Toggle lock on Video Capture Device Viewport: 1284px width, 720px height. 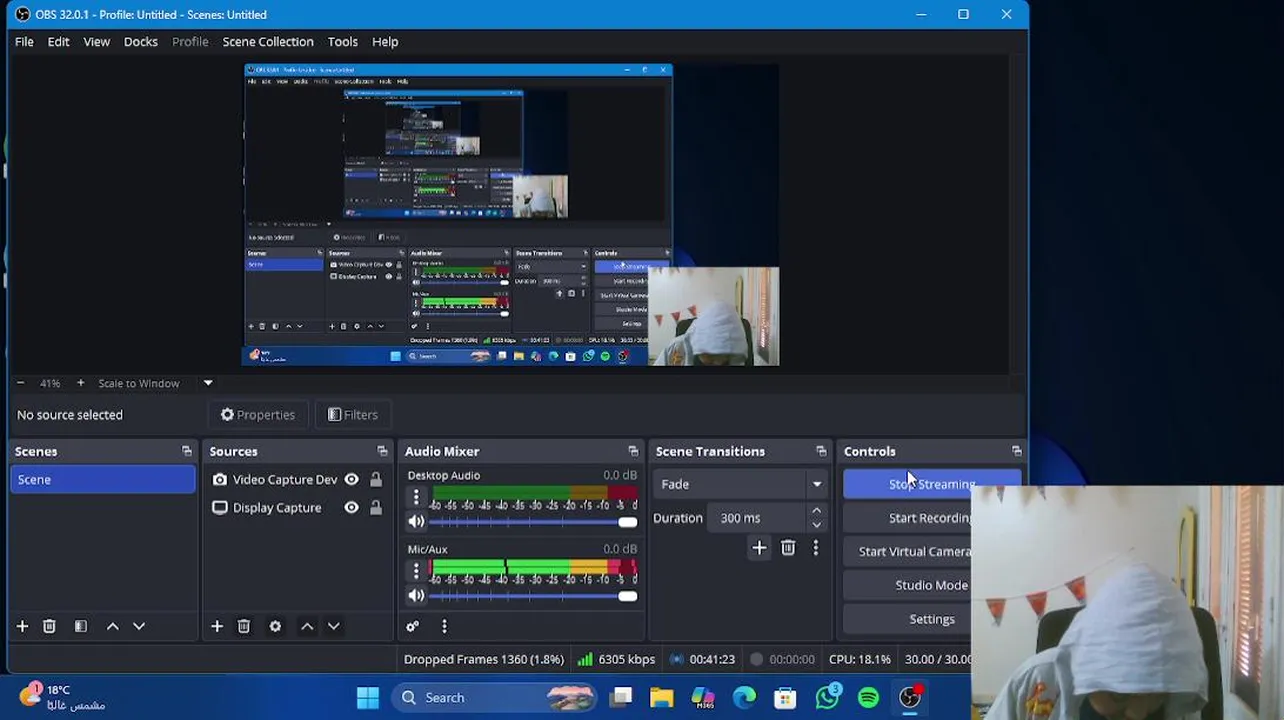tap(376, 480)
